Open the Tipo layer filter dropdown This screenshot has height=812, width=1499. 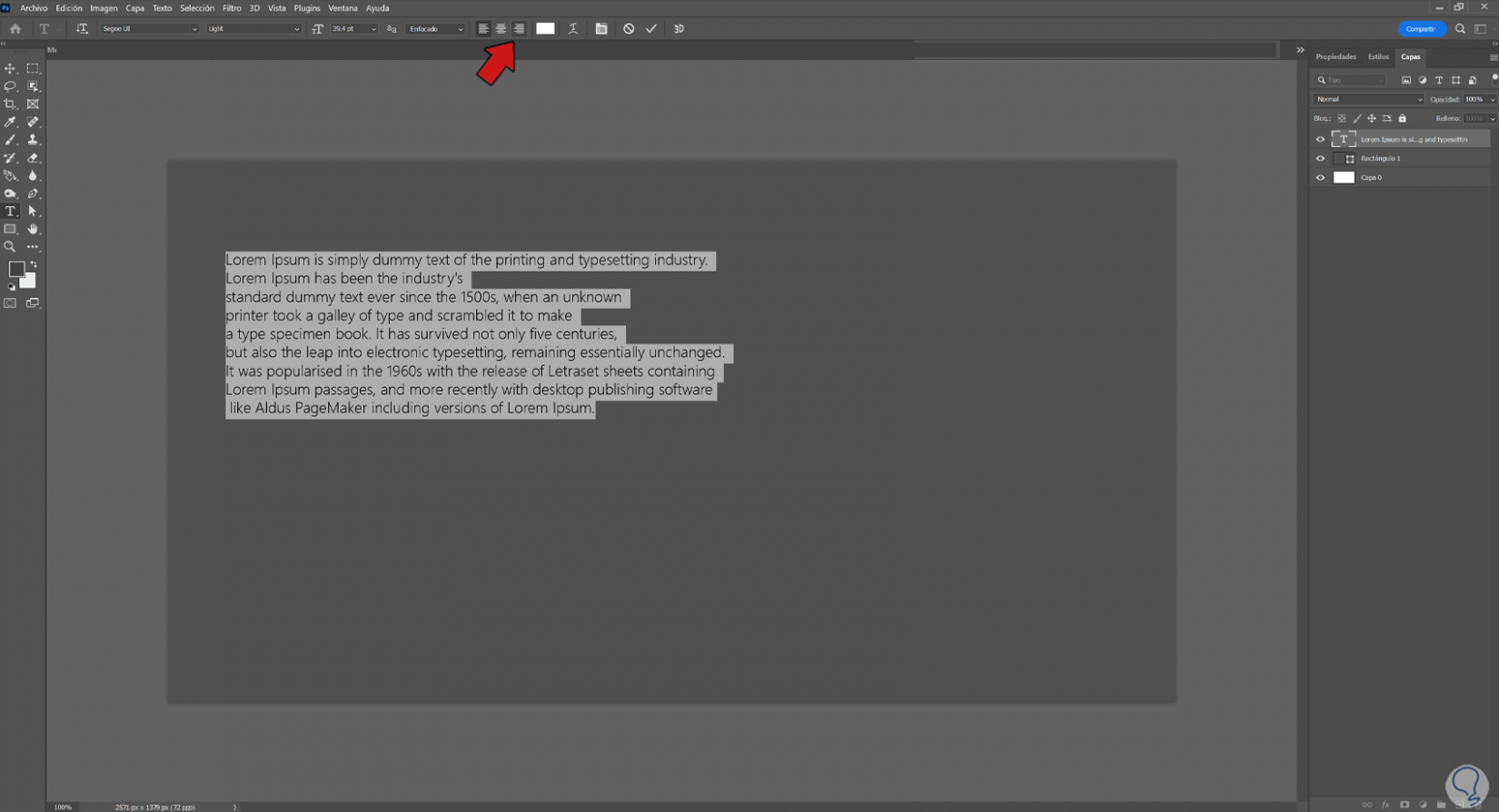pos(1351,81)
